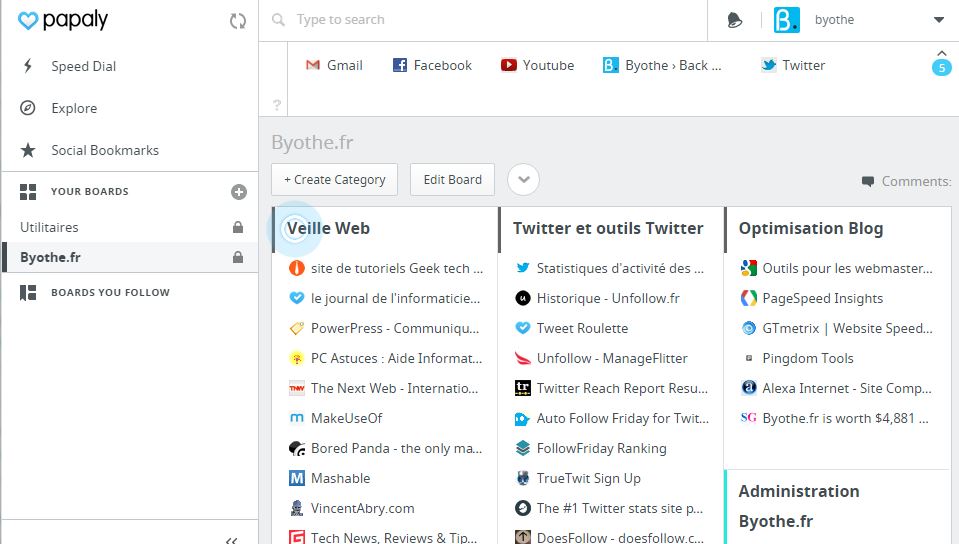Click Unfollow - ManageFlitter favicon
The image size is (959, 544).
523,358
